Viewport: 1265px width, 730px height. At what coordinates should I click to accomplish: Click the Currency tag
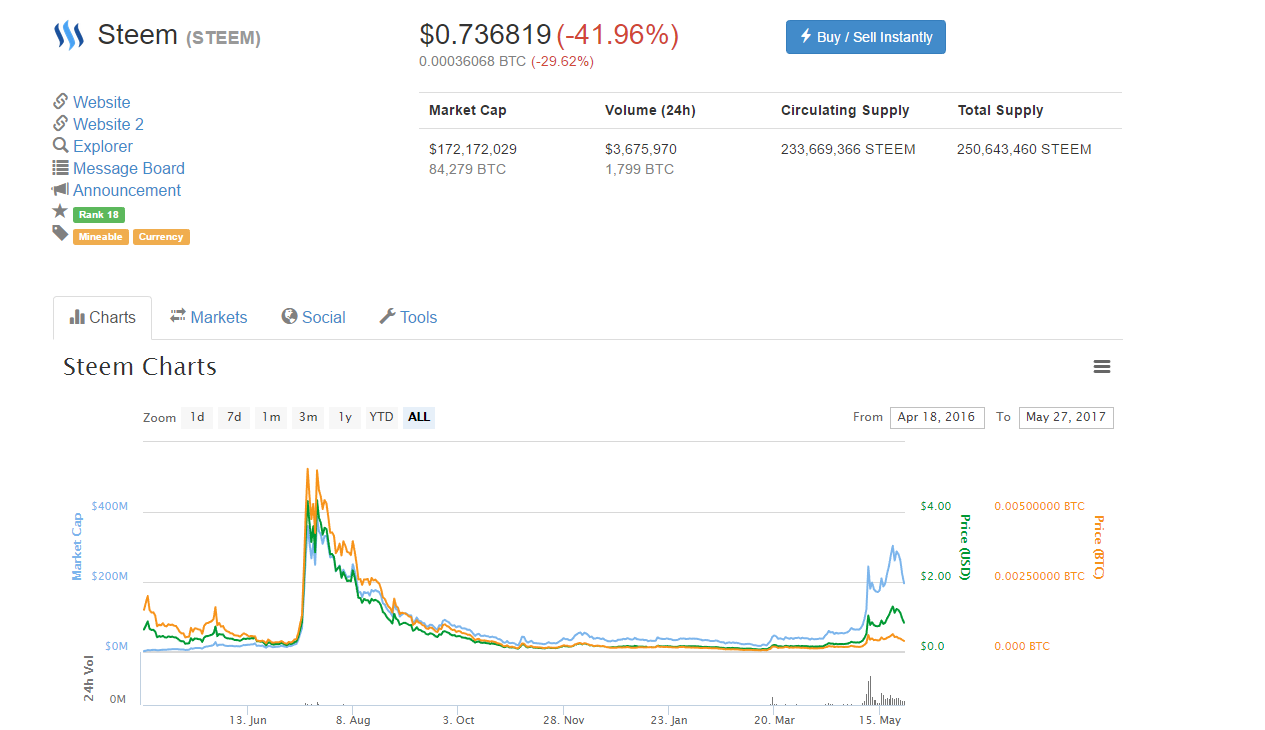pyautogui.click(x=161, y=237)
